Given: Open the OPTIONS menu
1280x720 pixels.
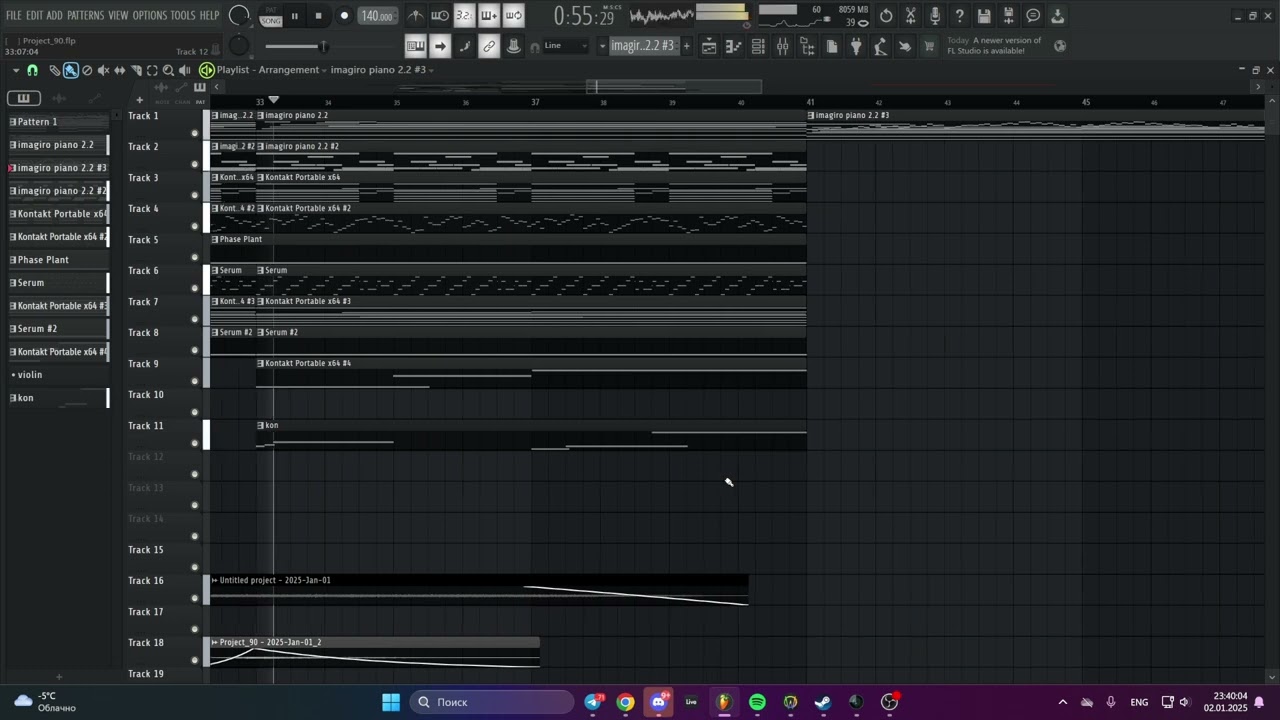Looking at the screenshot, I should click(x=150, y=15).
